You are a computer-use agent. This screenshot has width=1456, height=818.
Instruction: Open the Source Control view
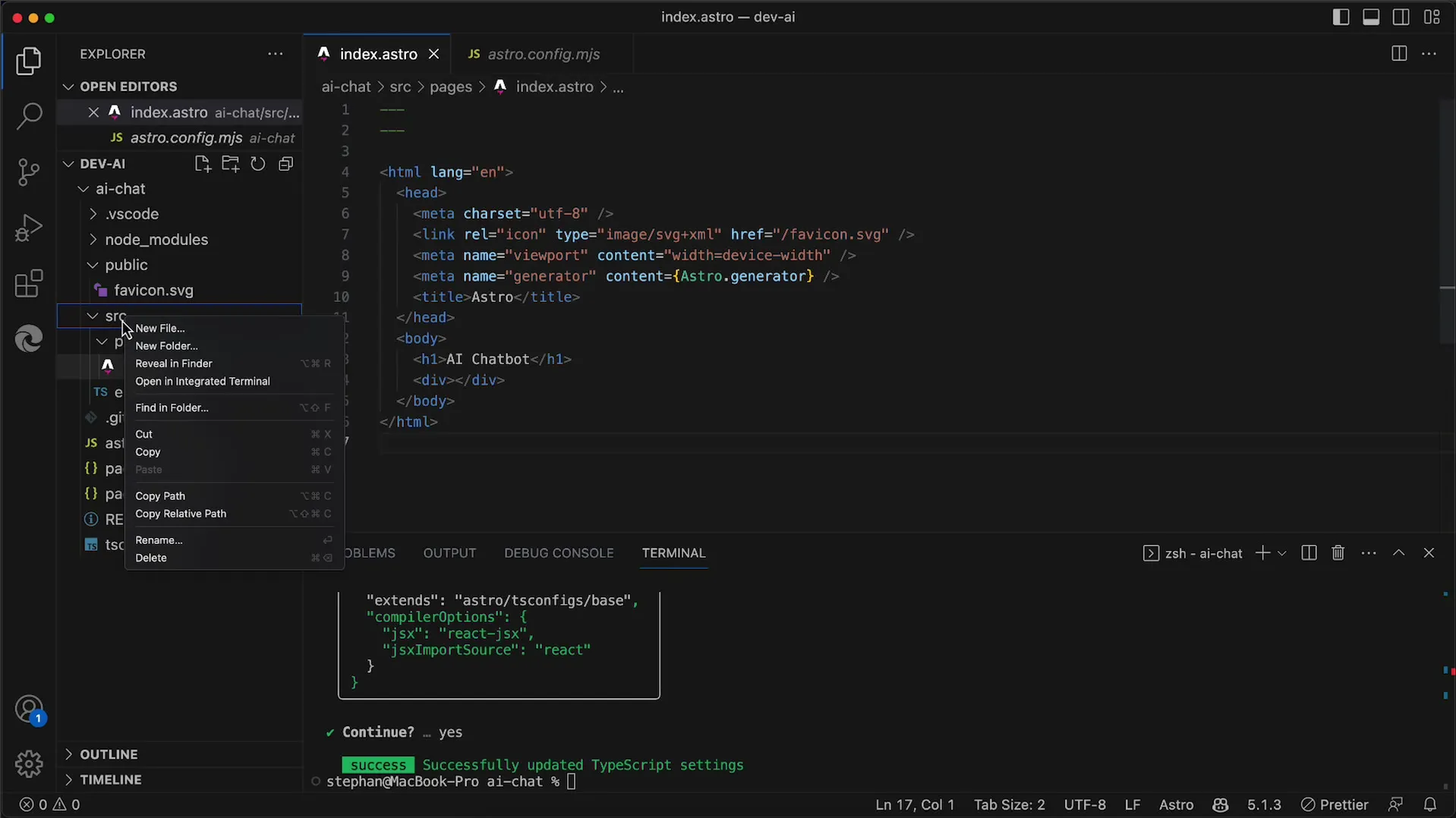click(x=29, y=172)
